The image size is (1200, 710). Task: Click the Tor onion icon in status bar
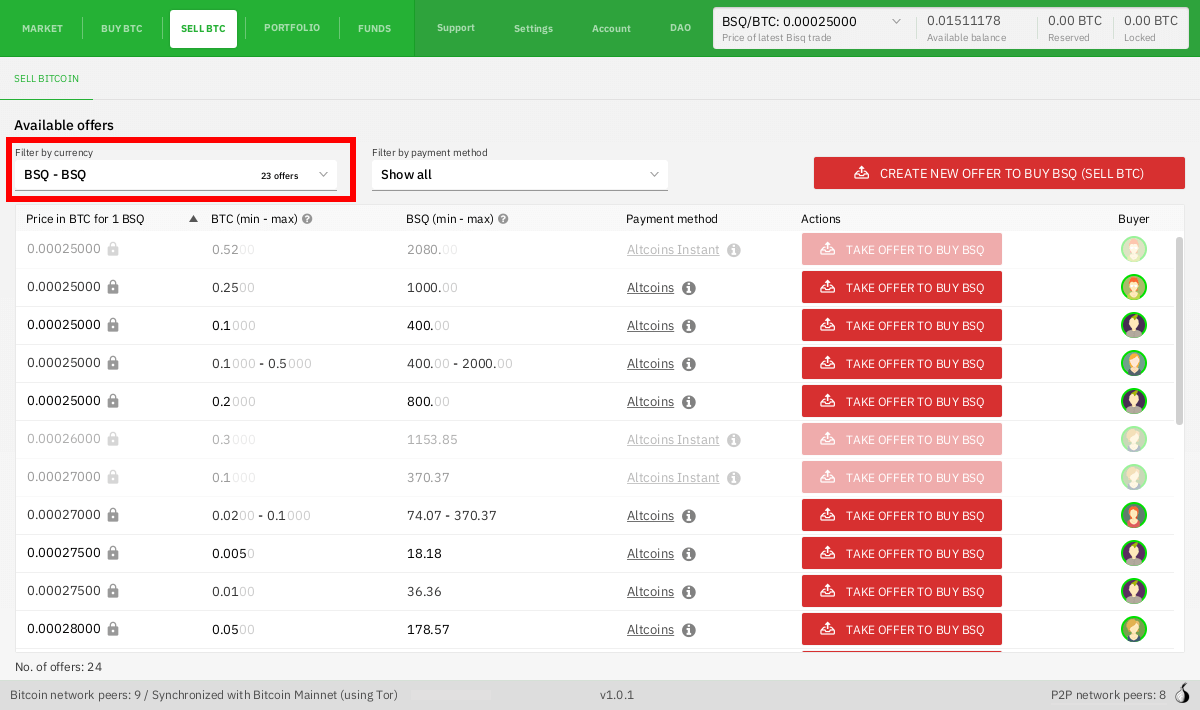(x=1182, y=694)
